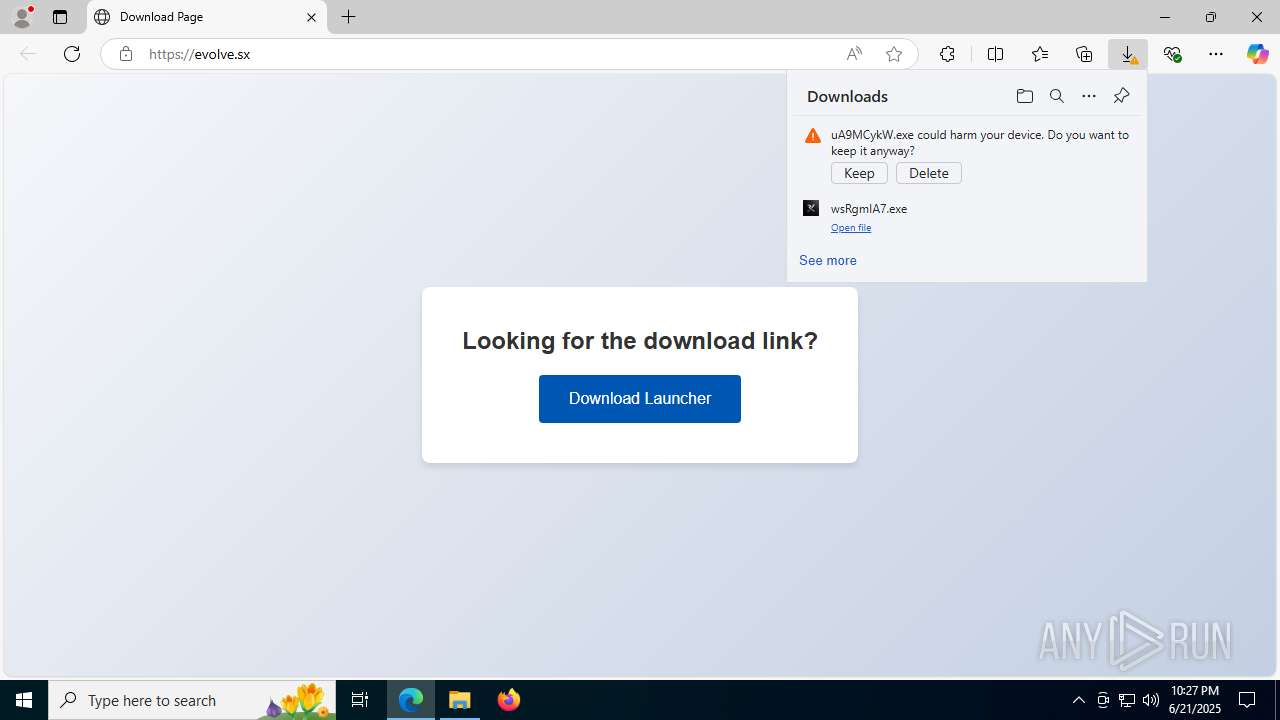Open Browser essentials icon
Image resolution: width=1280 pixels, height=720 pixels.
1172,54
